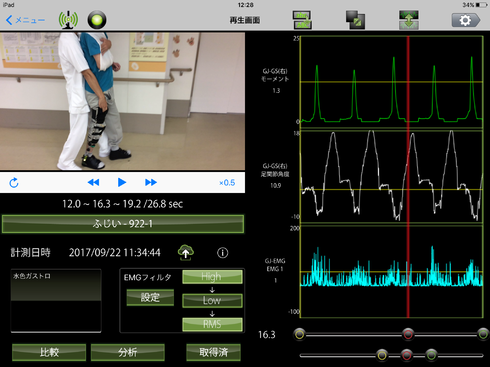Restart video with the reload icon

[x=14, y=183]
